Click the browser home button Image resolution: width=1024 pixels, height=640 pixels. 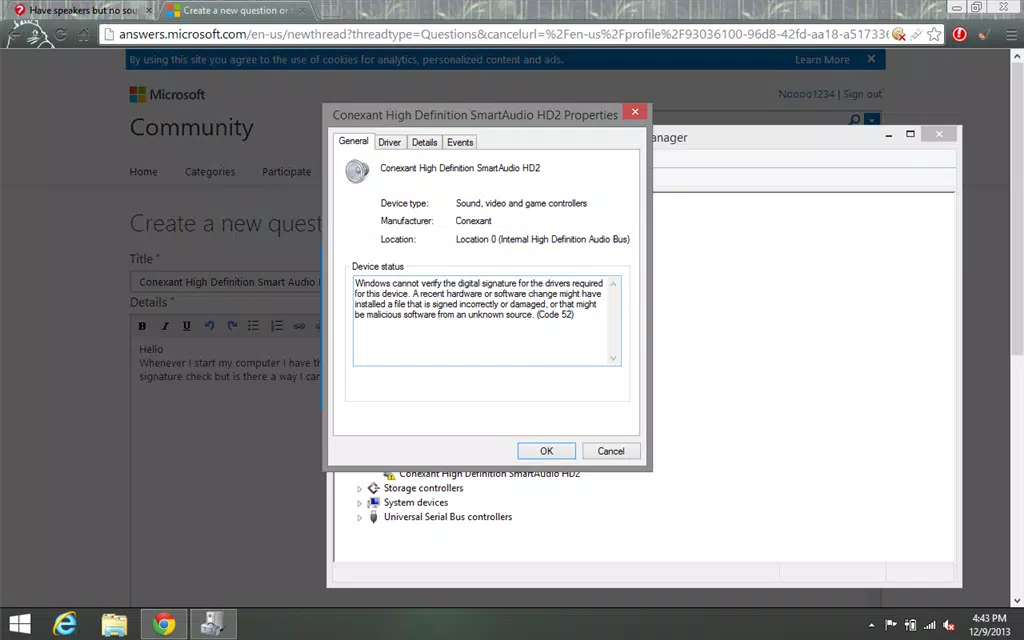[84, 34]
